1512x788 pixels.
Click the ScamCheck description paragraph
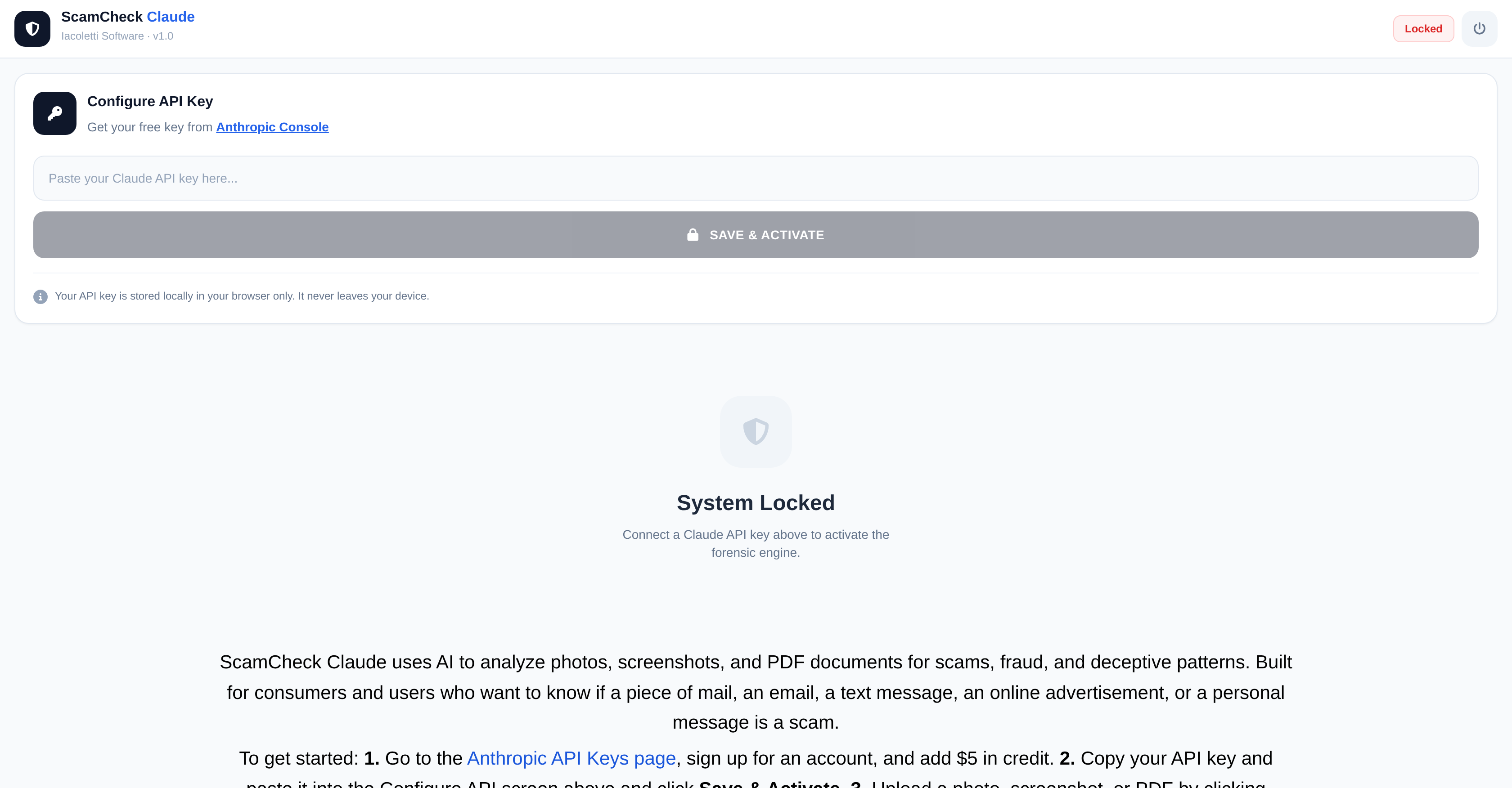coord(756,692)
